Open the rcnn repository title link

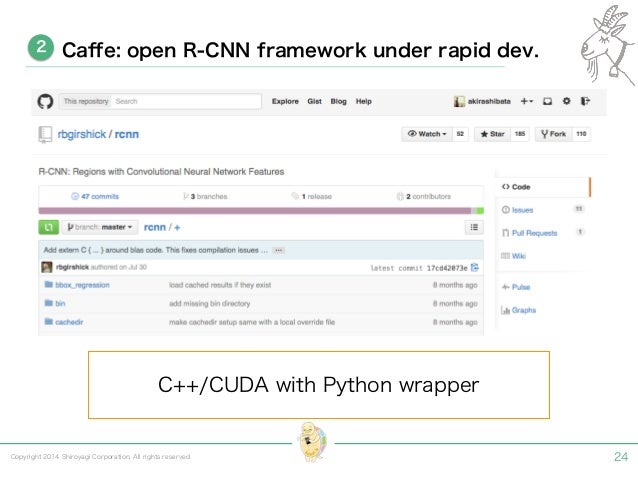(x=127, y=134)
